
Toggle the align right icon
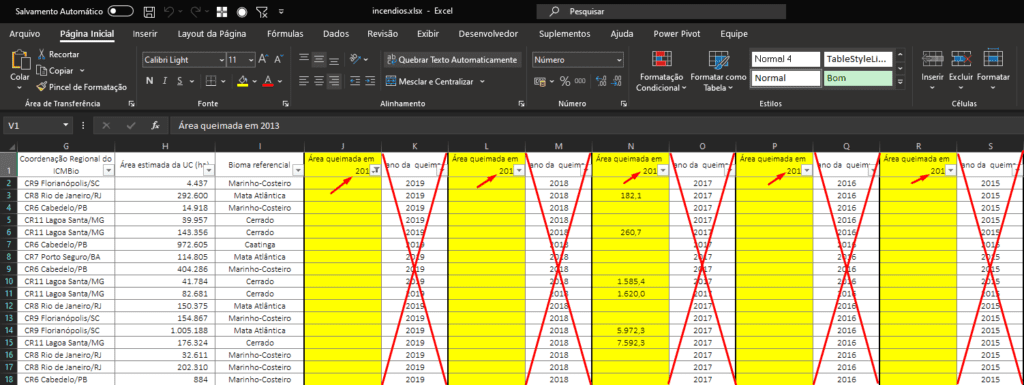(x=334, y=81)
